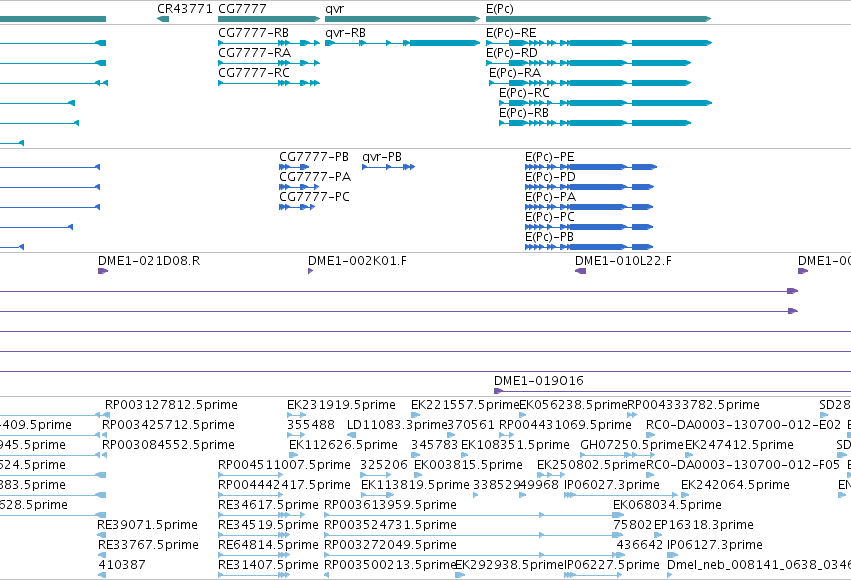Select protein E(Pc)-PC
This screenshot has width=851, height=580.
pos(589,227)
